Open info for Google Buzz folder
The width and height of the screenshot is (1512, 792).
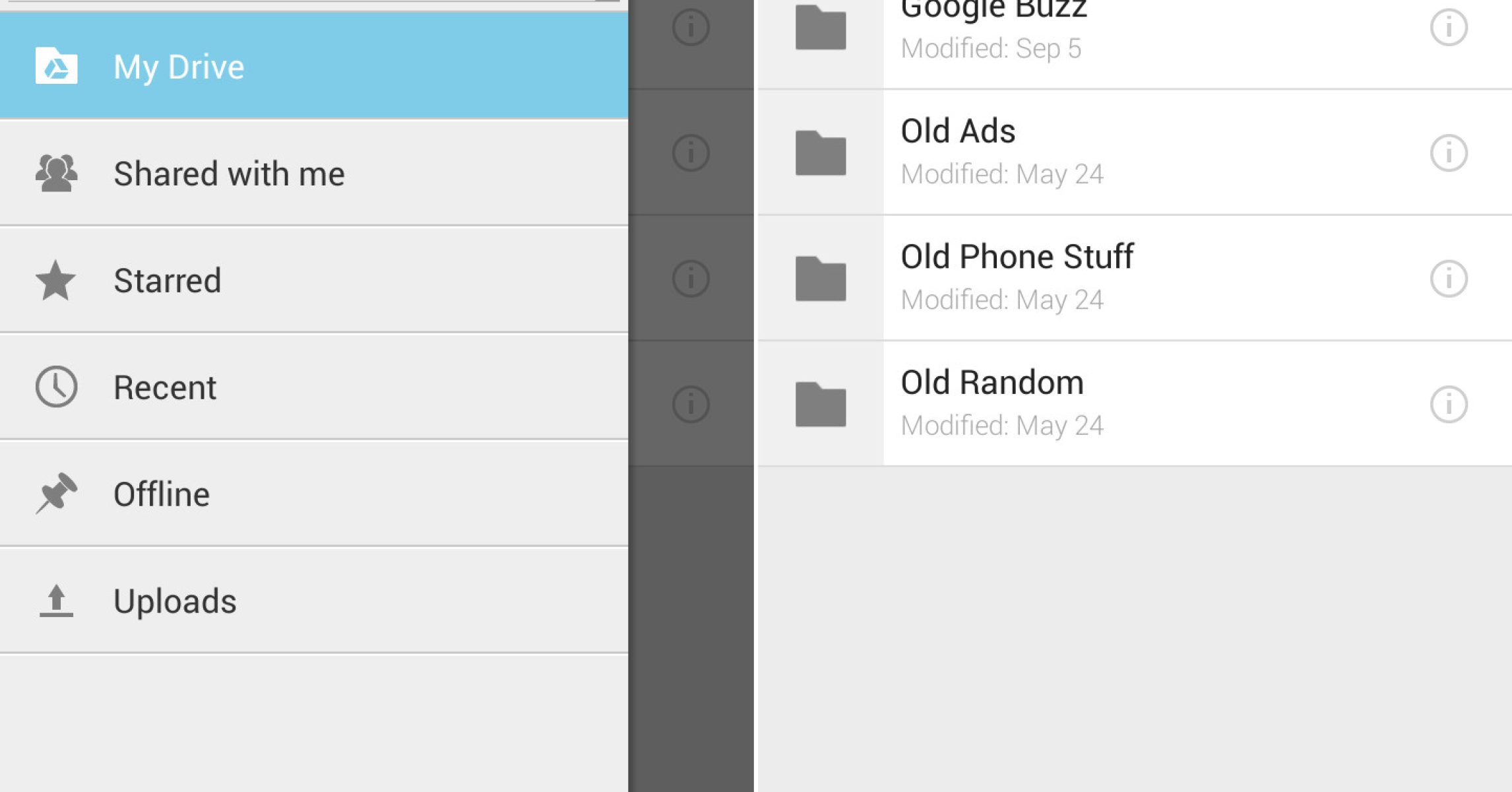(x=1449, y=28)
